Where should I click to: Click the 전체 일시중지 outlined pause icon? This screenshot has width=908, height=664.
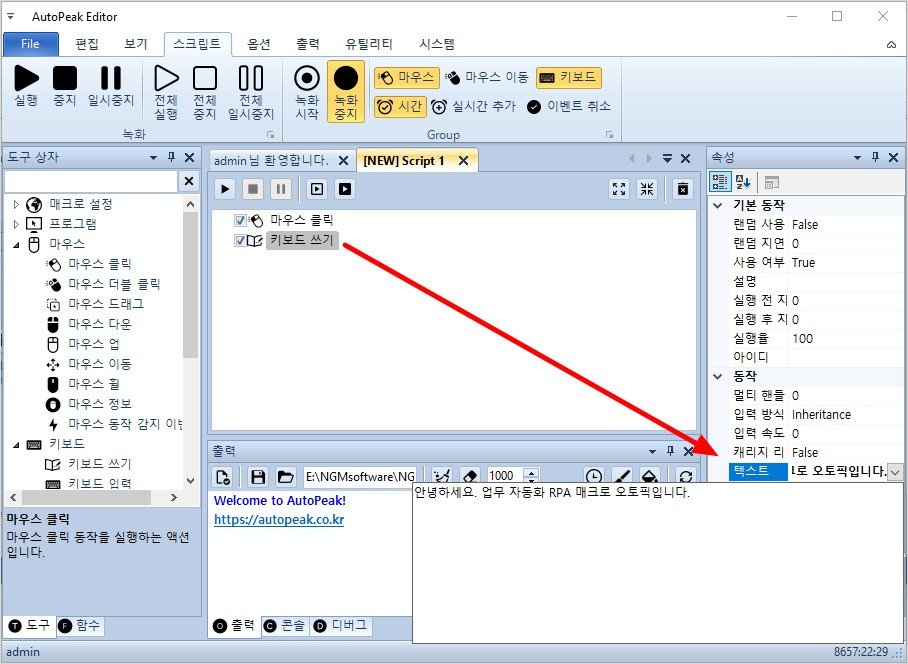click(x=251, y=78)
